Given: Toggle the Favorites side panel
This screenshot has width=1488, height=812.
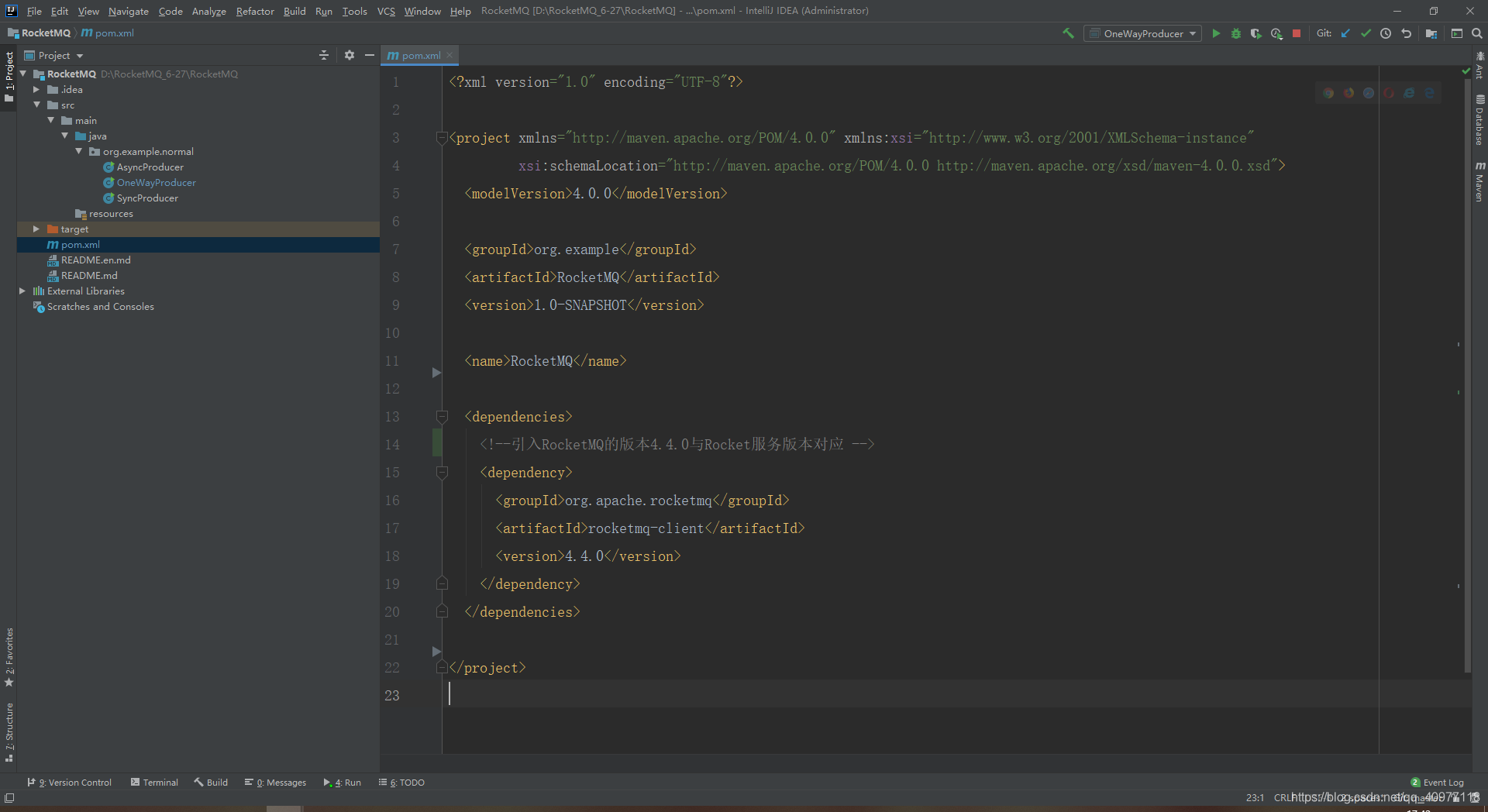Looking at the screenshot, I should pyautogui.click(x=9, y=657).
